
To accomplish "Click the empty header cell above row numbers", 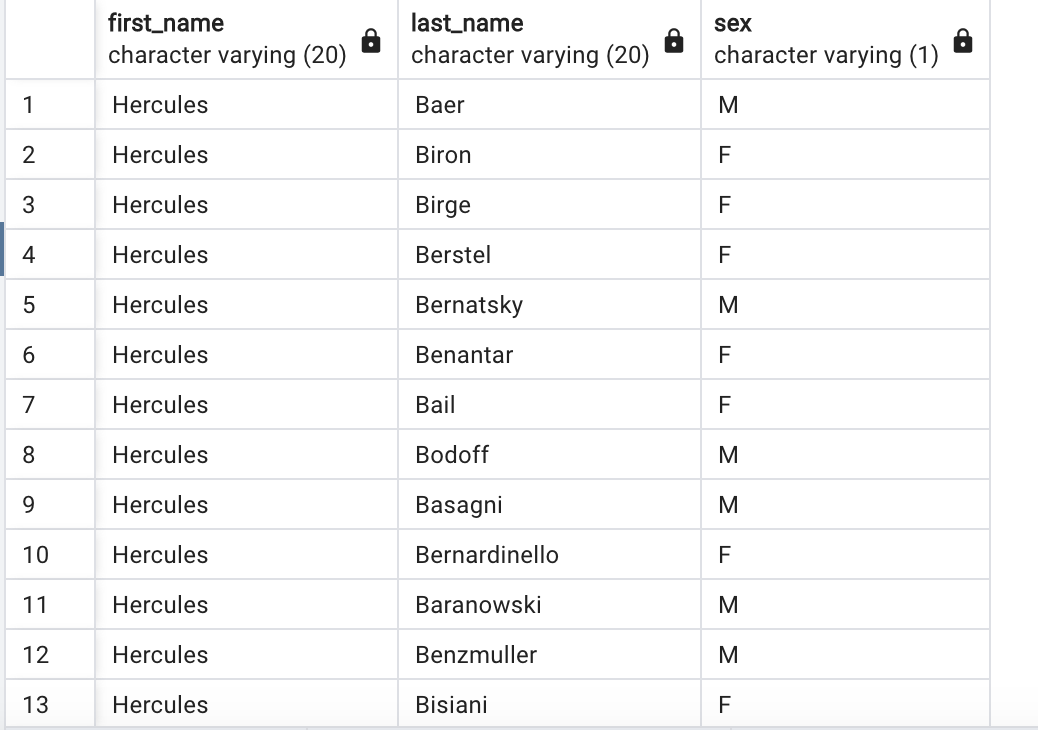I will click(x=48, y=38).
